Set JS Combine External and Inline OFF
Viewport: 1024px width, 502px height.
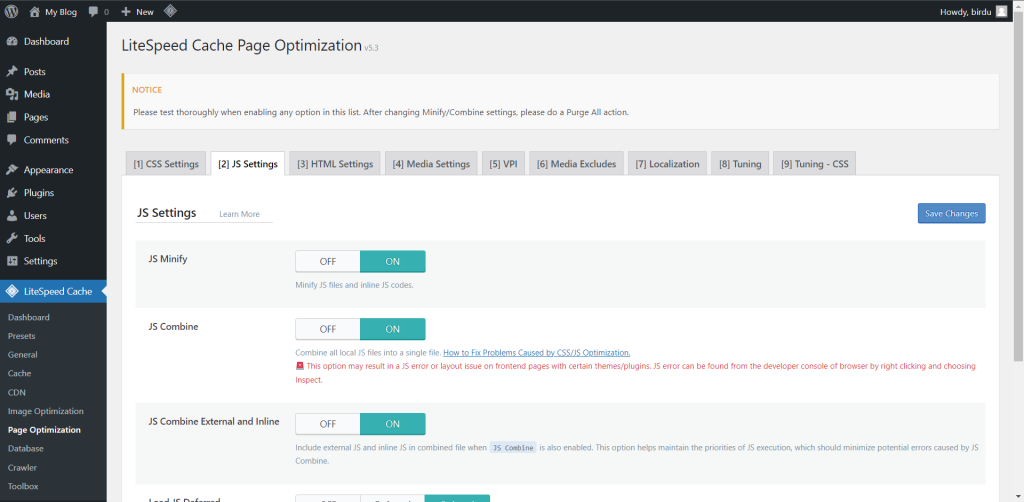point(328,424)
